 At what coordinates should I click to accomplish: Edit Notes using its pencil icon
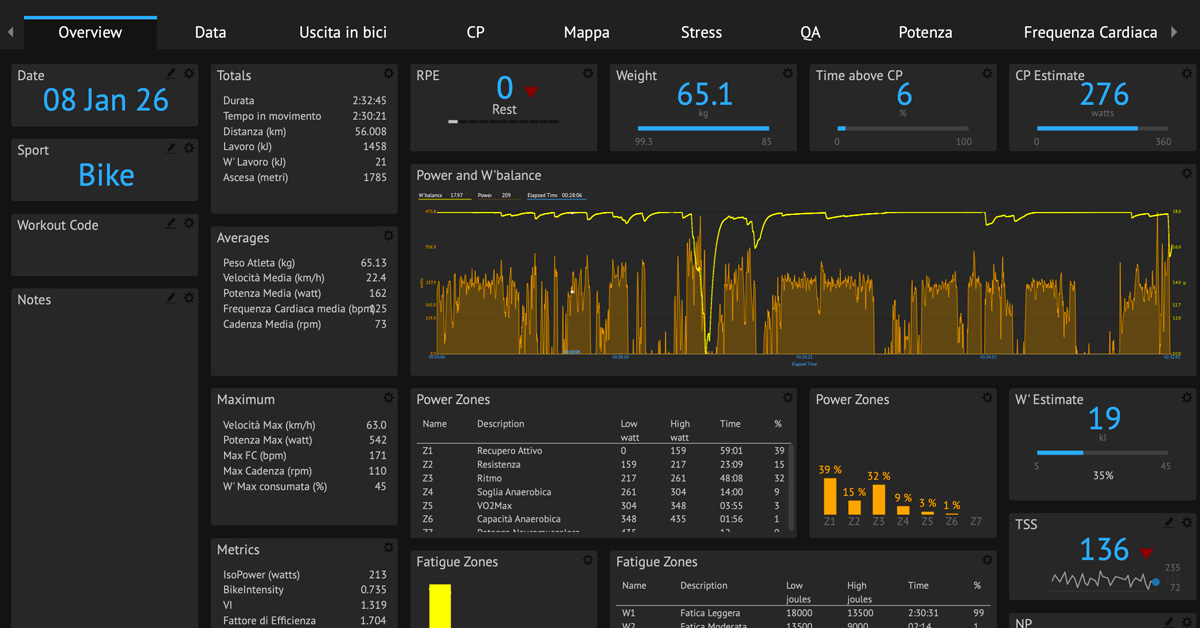click(x=171, y=298)
